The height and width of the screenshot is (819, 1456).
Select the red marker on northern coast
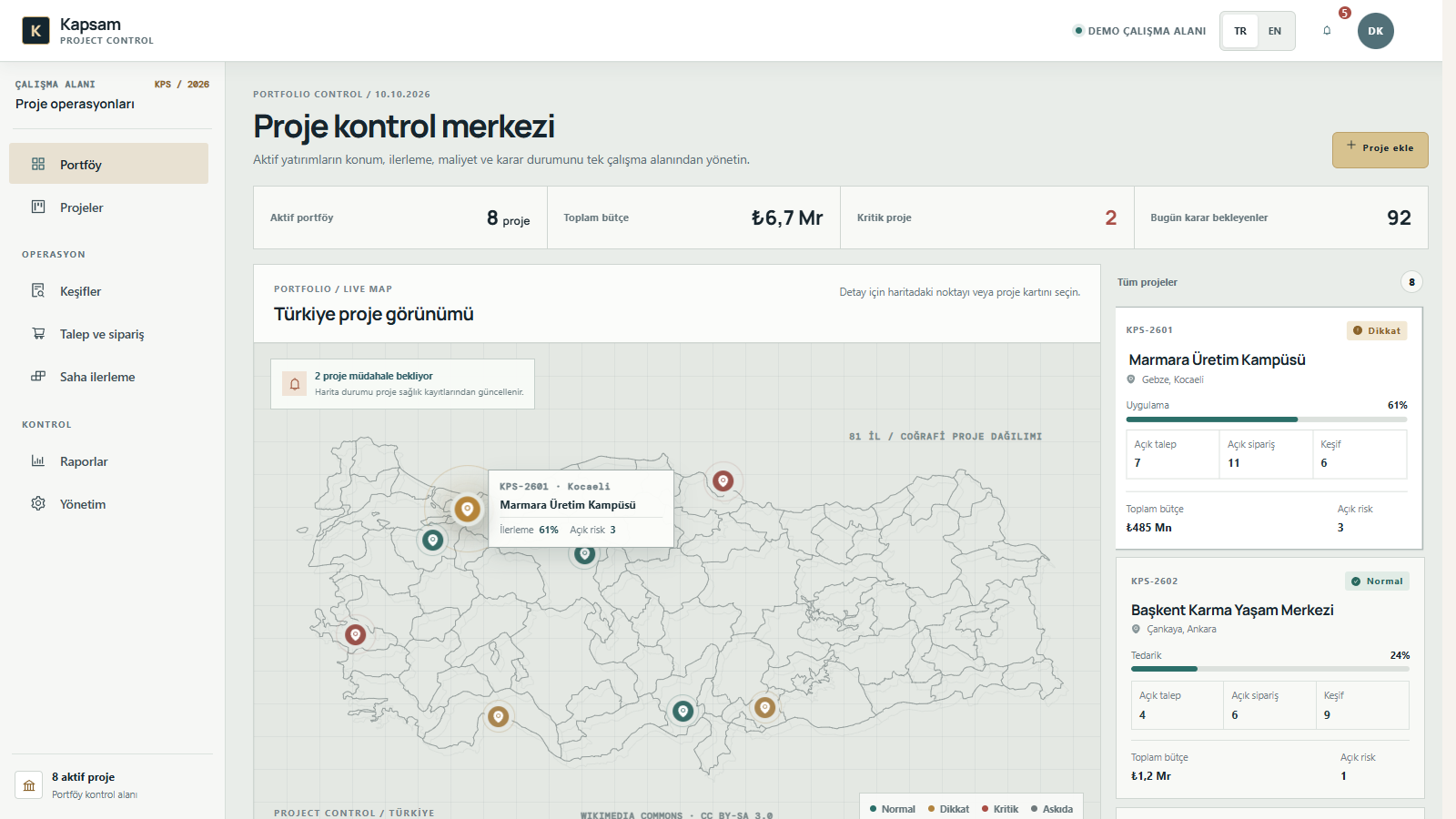(723, 480)
